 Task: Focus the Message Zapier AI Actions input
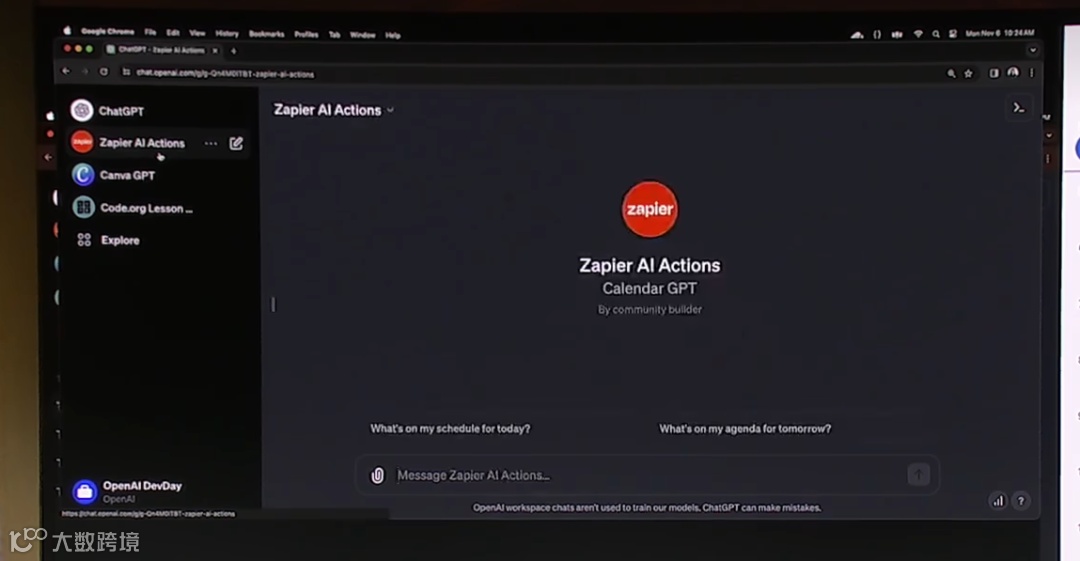point(647,475)
